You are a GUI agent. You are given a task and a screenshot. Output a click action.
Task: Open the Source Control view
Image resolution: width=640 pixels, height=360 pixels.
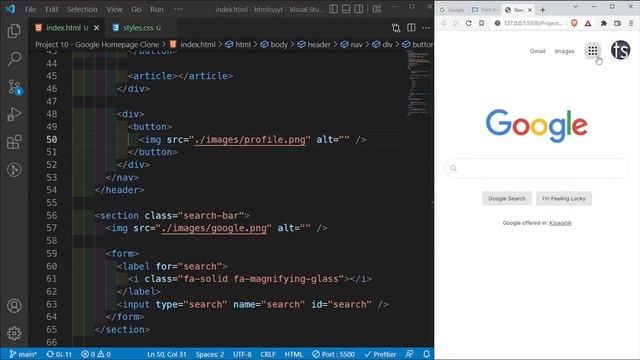(15, 87)
